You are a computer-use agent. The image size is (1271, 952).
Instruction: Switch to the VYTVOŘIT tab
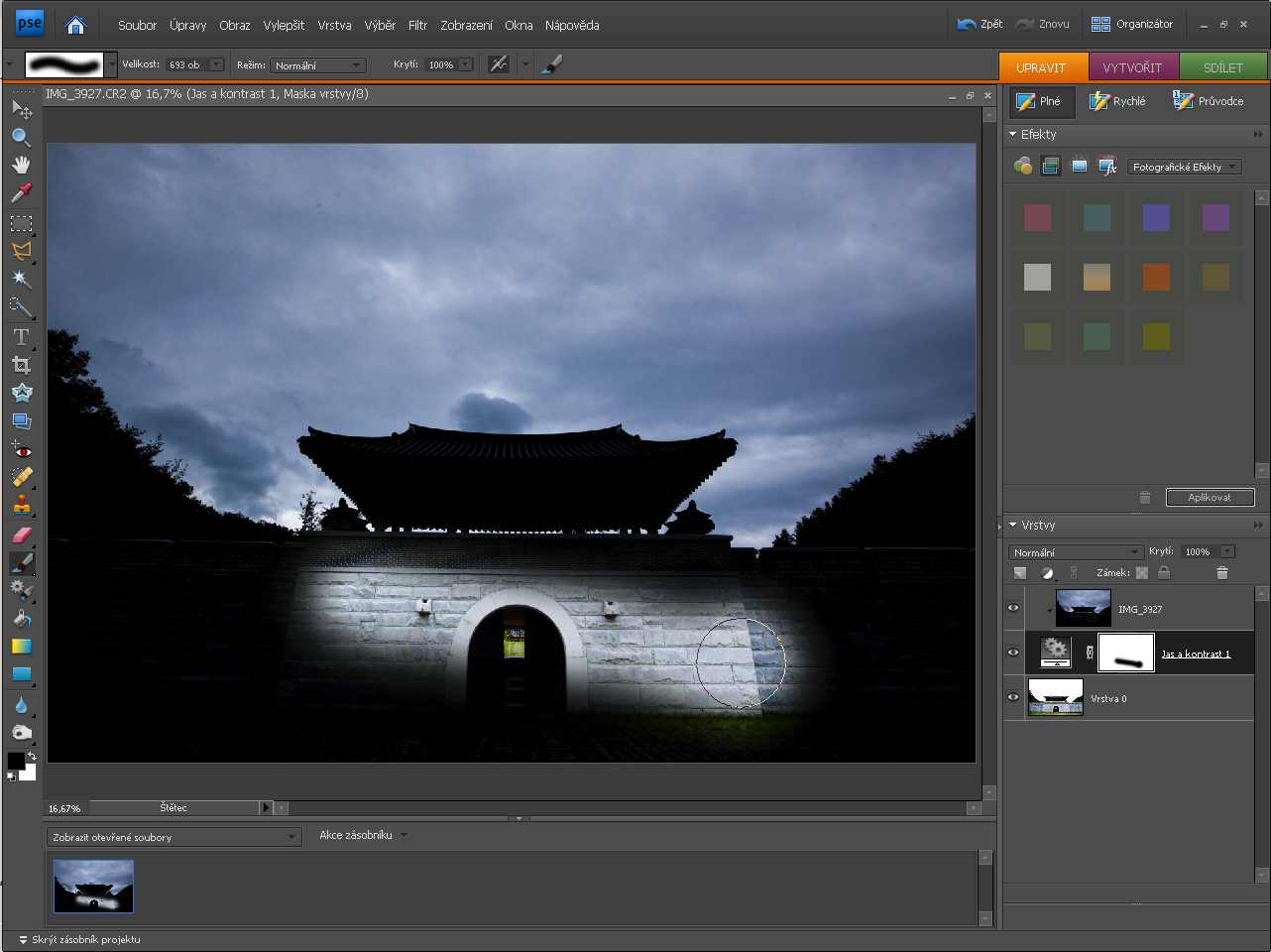pos(1132,67)
